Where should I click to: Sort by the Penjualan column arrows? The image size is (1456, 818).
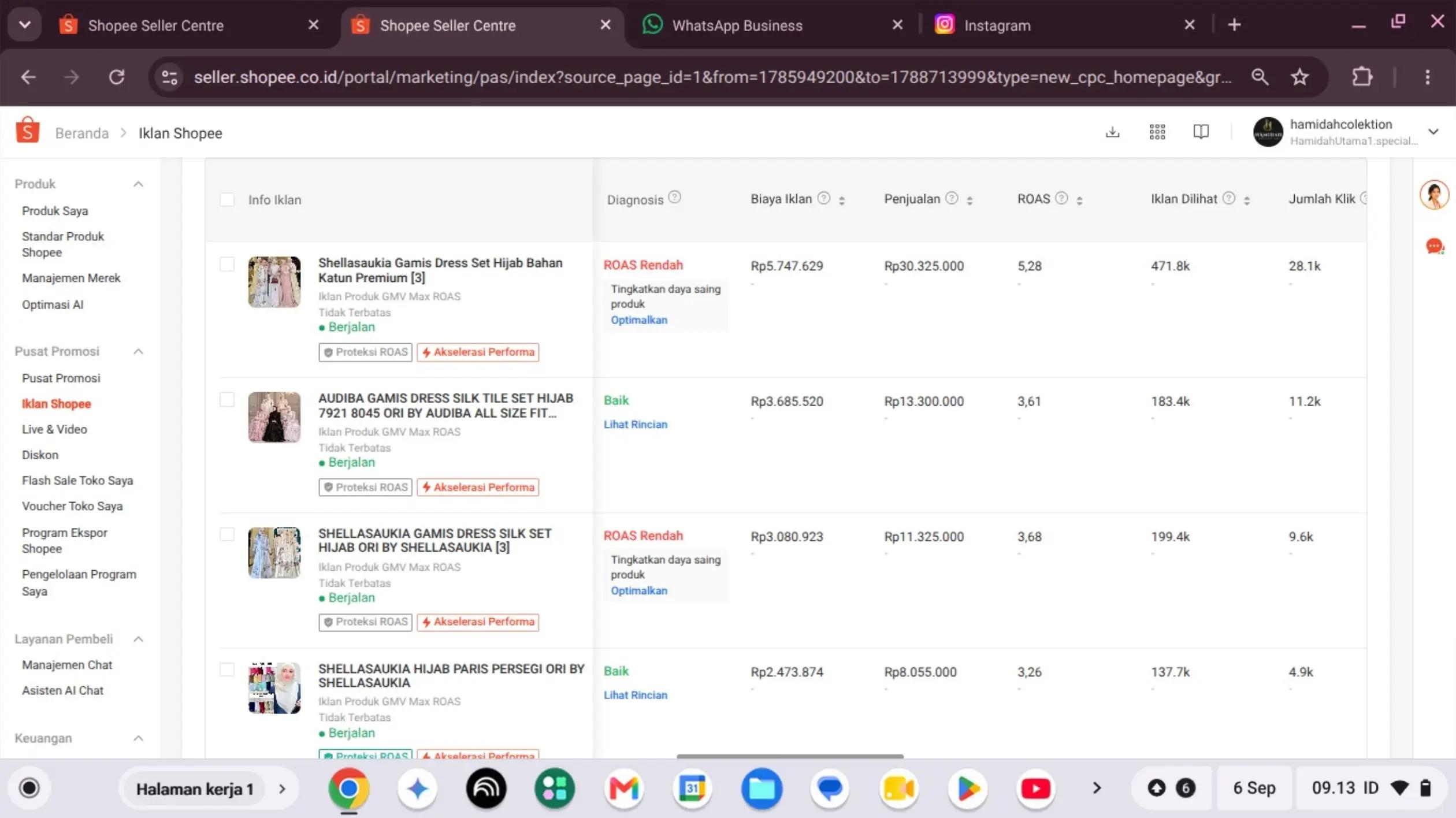click(x=970, y=200)
